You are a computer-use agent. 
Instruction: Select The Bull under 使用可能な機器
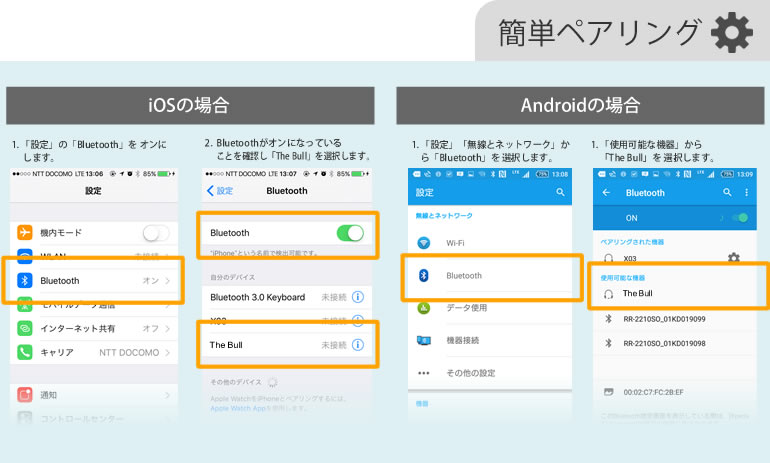click(675, 293)
